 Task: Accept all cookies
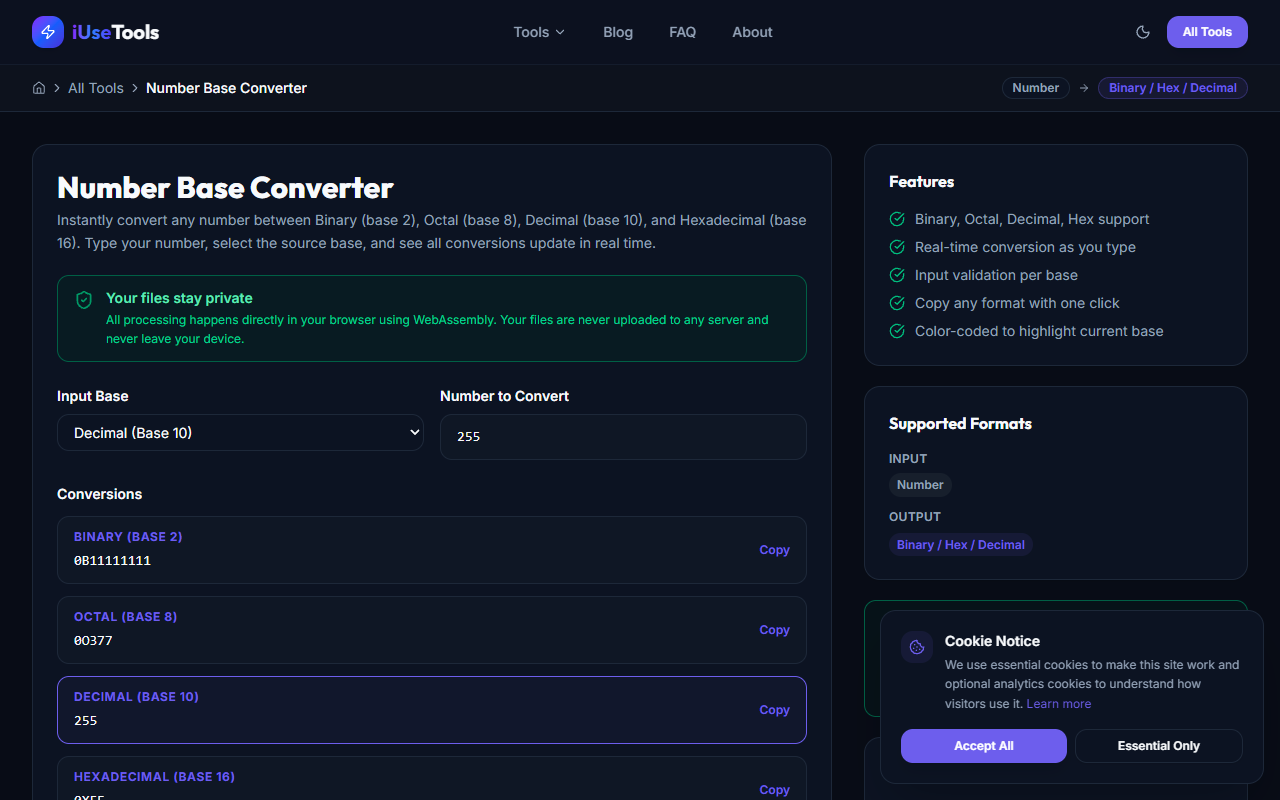[x=983, y=745]
